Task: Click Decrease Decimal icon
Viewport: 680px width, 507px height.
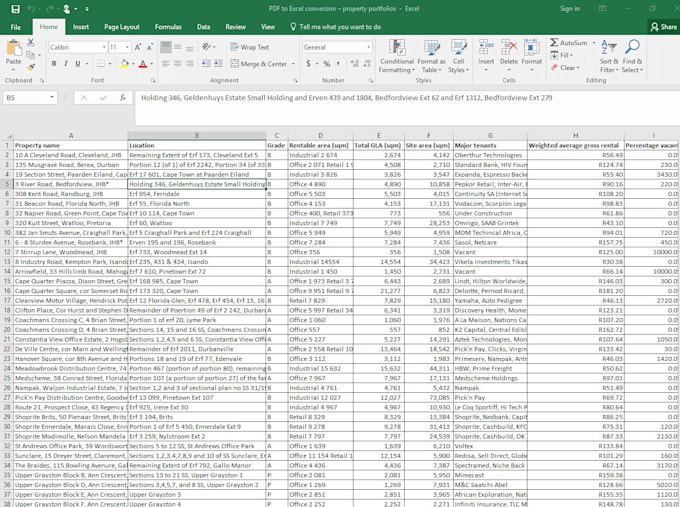Action: tap(367, 64)
